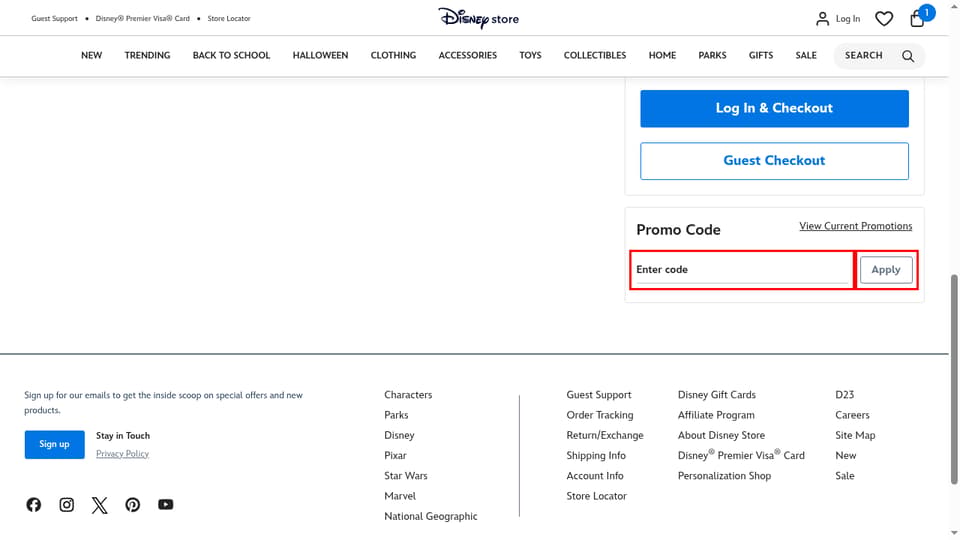Open the COLLECTIBLES menu

tap(595, 55)
